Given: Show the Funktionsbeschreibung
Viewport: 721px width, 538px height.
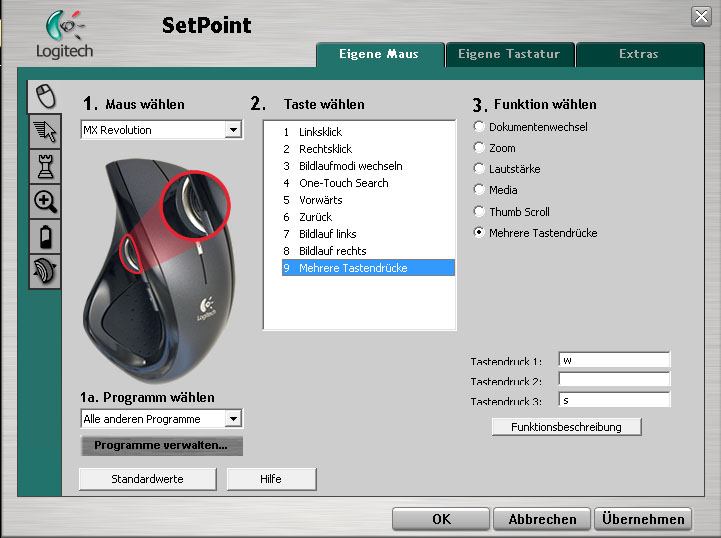Looking at the screenshot, I should click(x=566, y=427).
